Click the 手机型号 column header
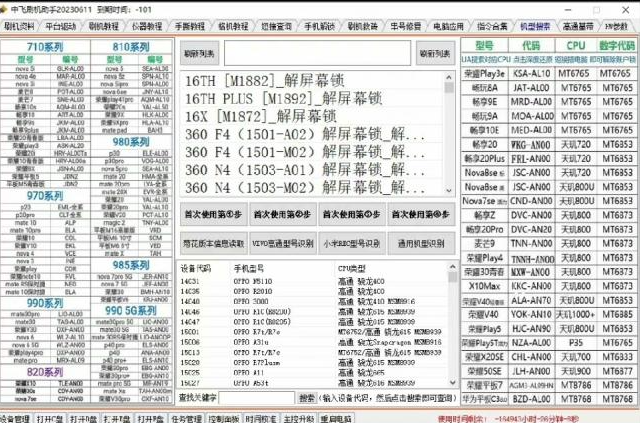This screenshot has height=423, width=640. [x=249, y=268]
